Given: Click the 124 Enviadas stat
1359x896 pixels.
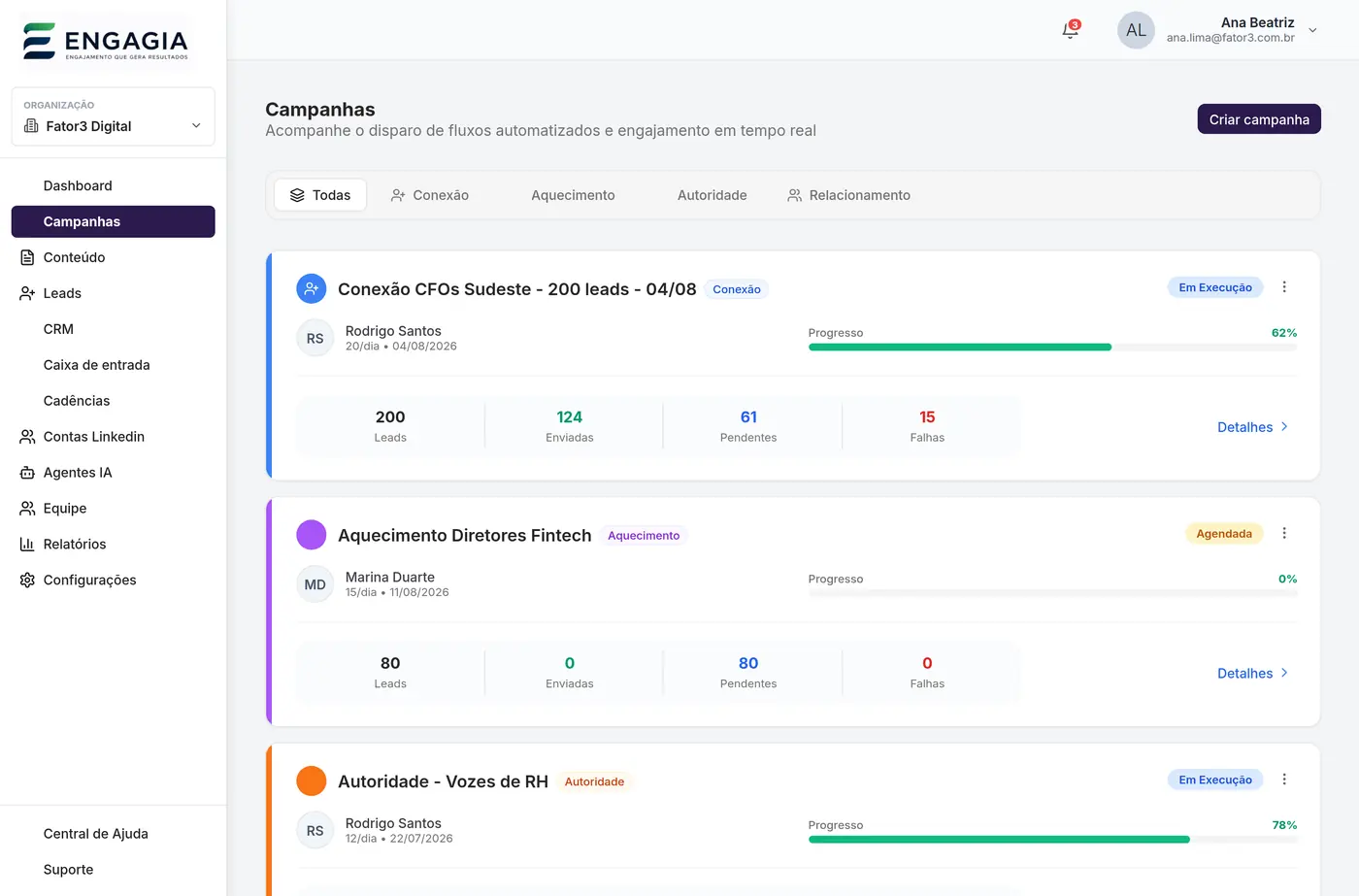Looking at the screenshot, I should 570,426.
